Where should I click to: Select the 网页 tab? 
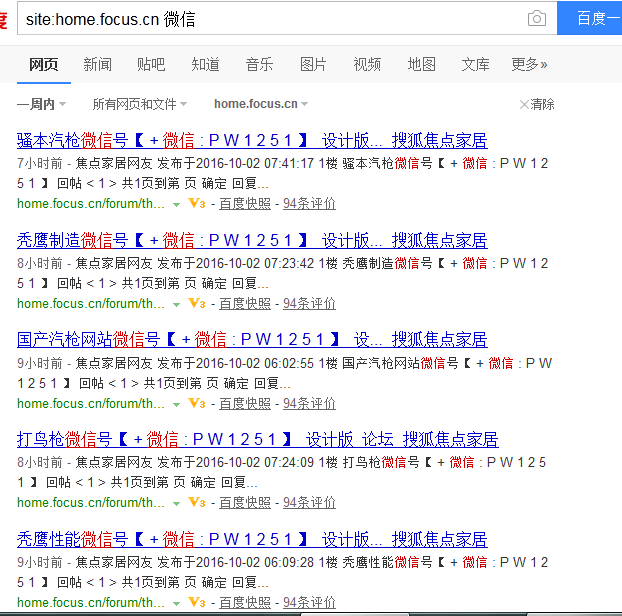point(44,64)
